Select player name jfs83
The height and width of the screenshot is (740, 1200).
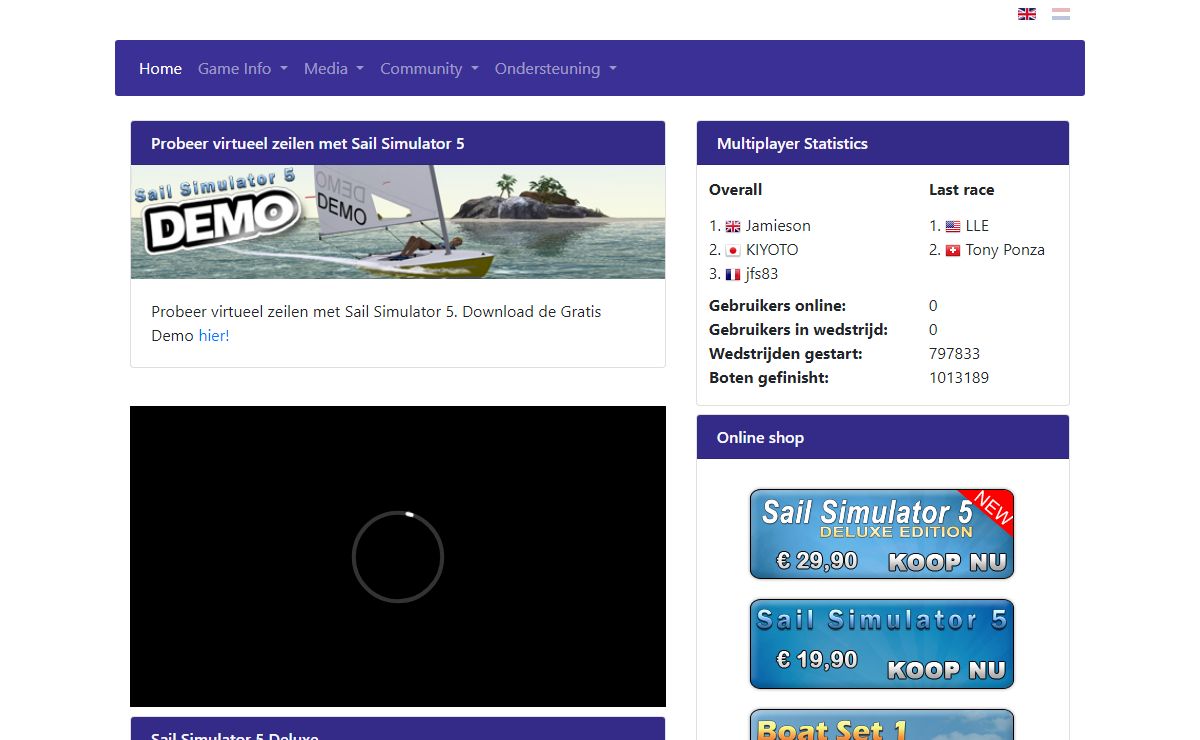(x=762, y=274)
